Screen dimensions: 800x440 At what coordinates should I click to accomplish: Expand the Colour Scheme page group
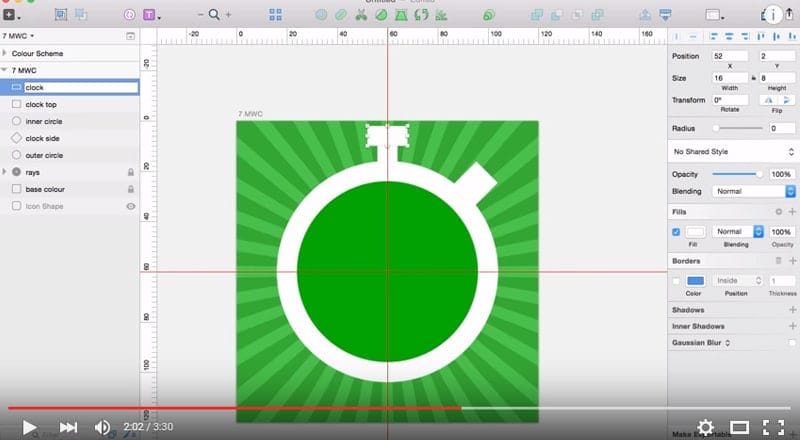(x=6, y=53)
